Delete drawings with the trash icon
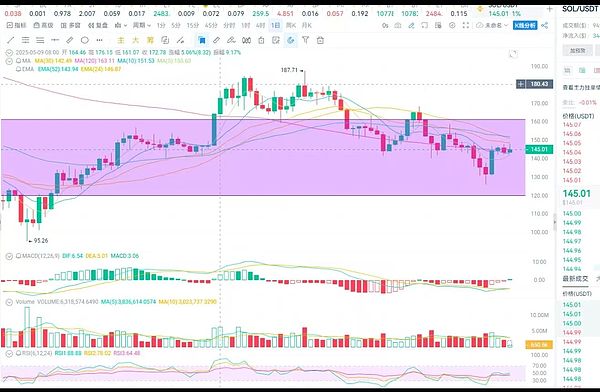 click(x=320, y=40)
